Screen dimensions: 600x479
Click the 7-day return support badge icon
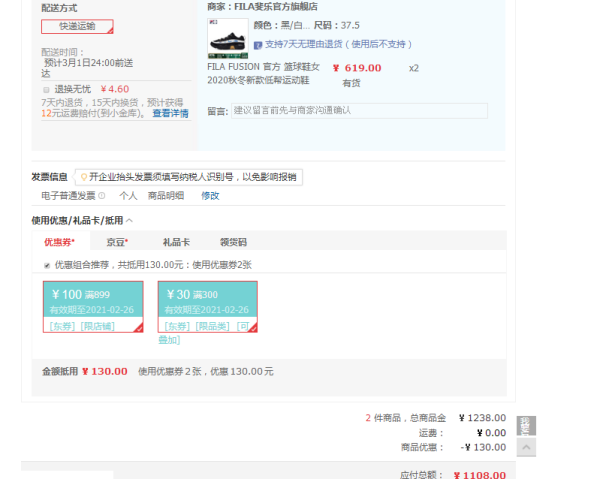click(x=258, y=45)
